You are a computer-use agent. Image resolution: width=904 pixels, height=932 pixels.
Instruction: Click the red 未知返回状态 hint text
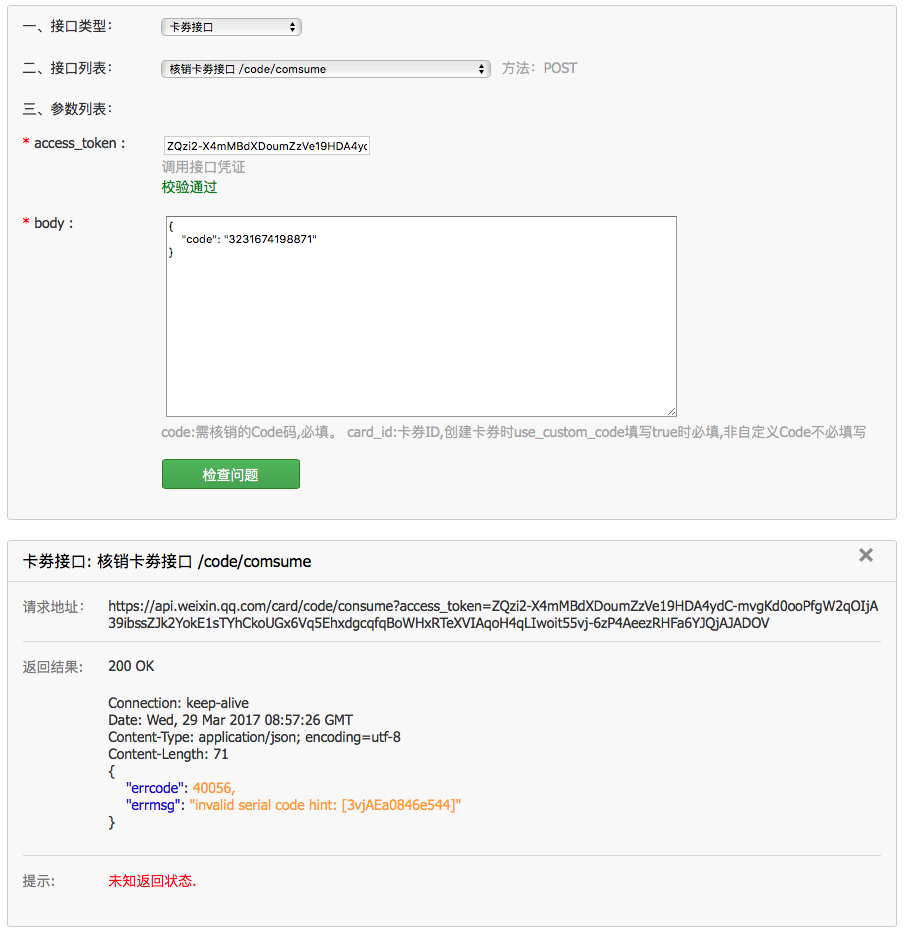(152, 880)
